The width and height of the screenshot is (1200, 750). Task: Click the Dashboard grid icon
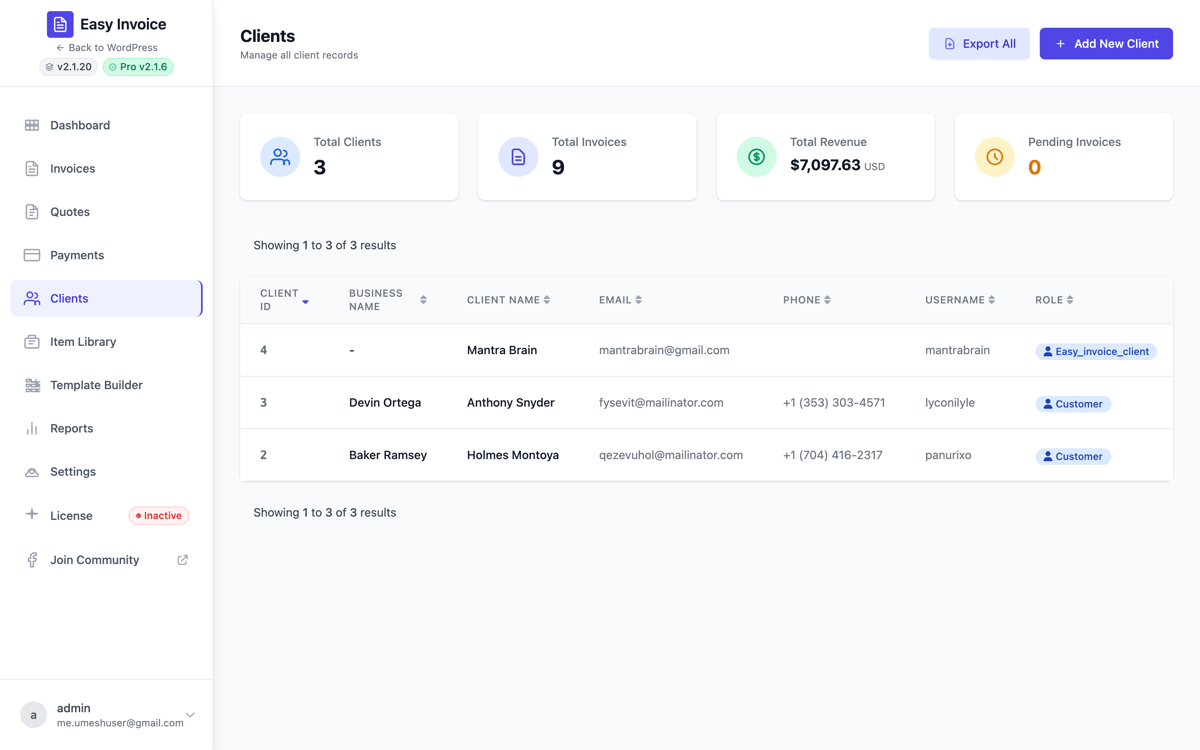32,125
